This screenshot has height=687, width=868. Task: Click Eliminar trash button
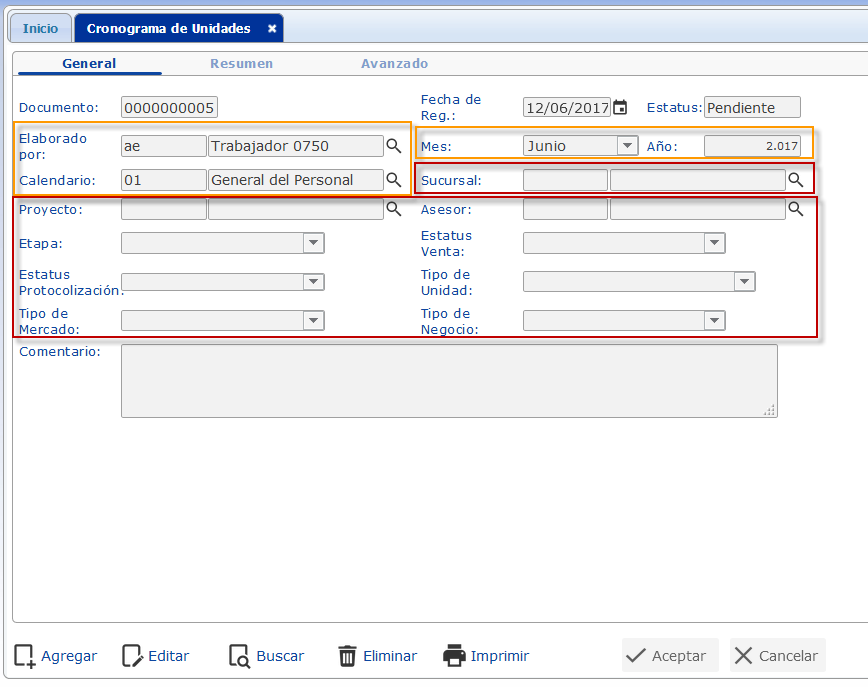click(x=377, y=656)
